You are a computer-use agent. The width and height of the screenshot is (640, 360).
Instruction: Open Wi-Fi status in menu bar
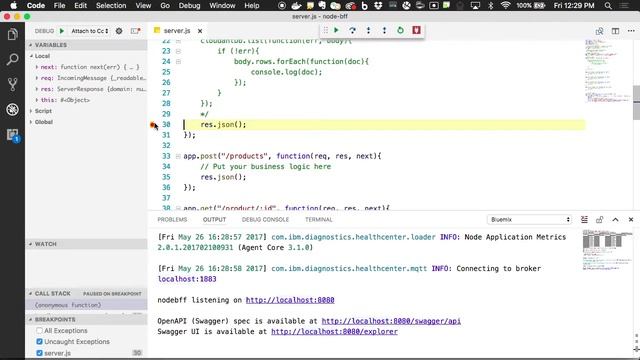click(505, 6)
